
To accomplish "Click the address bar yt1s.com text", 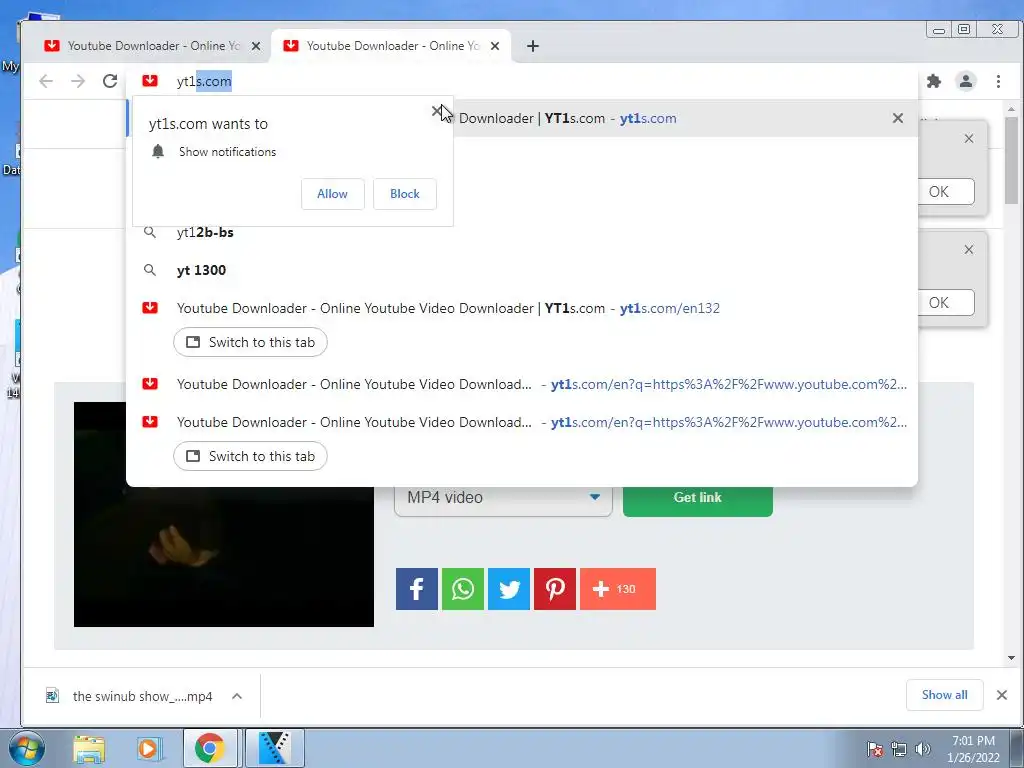I will click(x=204, y=81).
